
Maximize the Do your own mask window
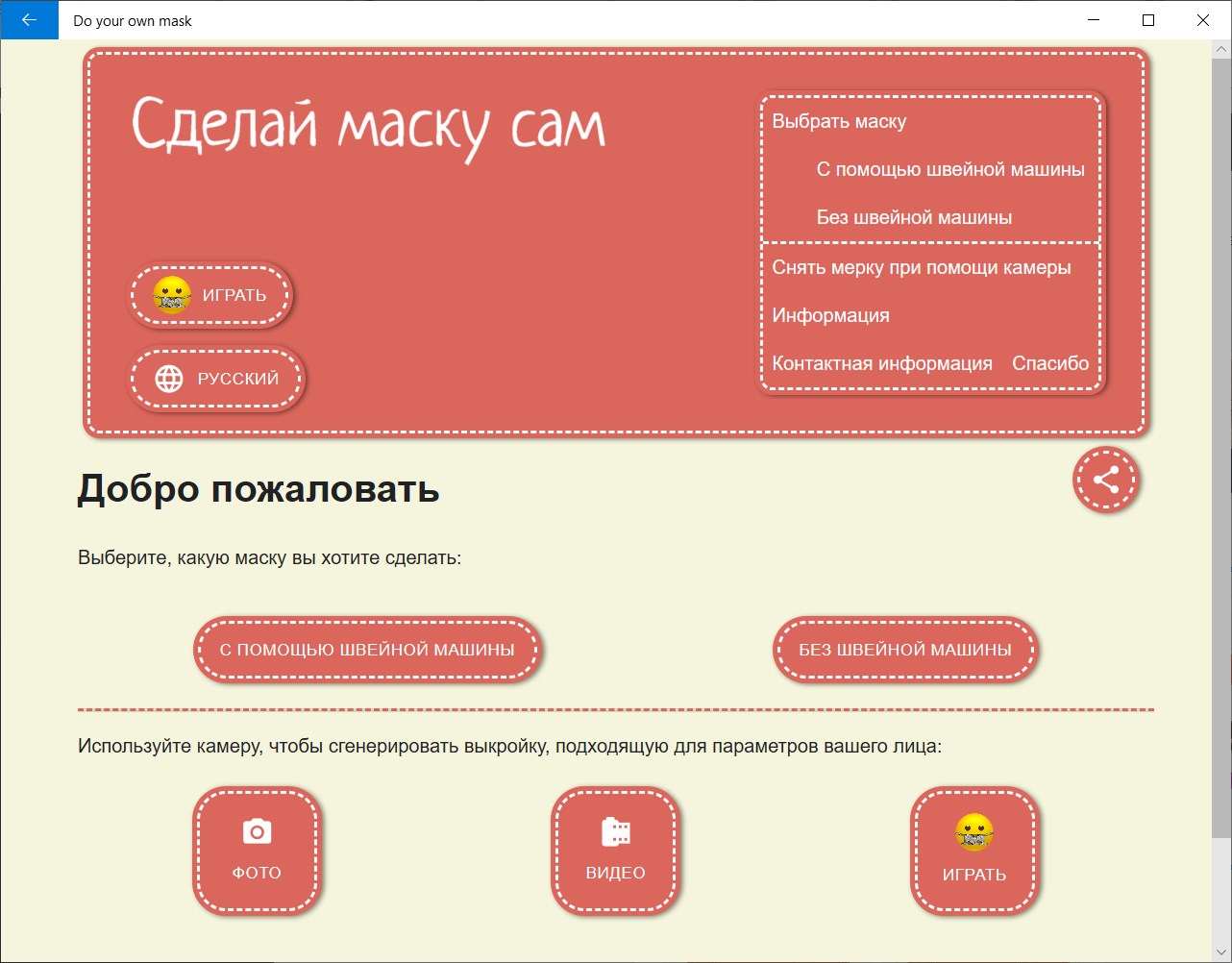(1148, 20)
